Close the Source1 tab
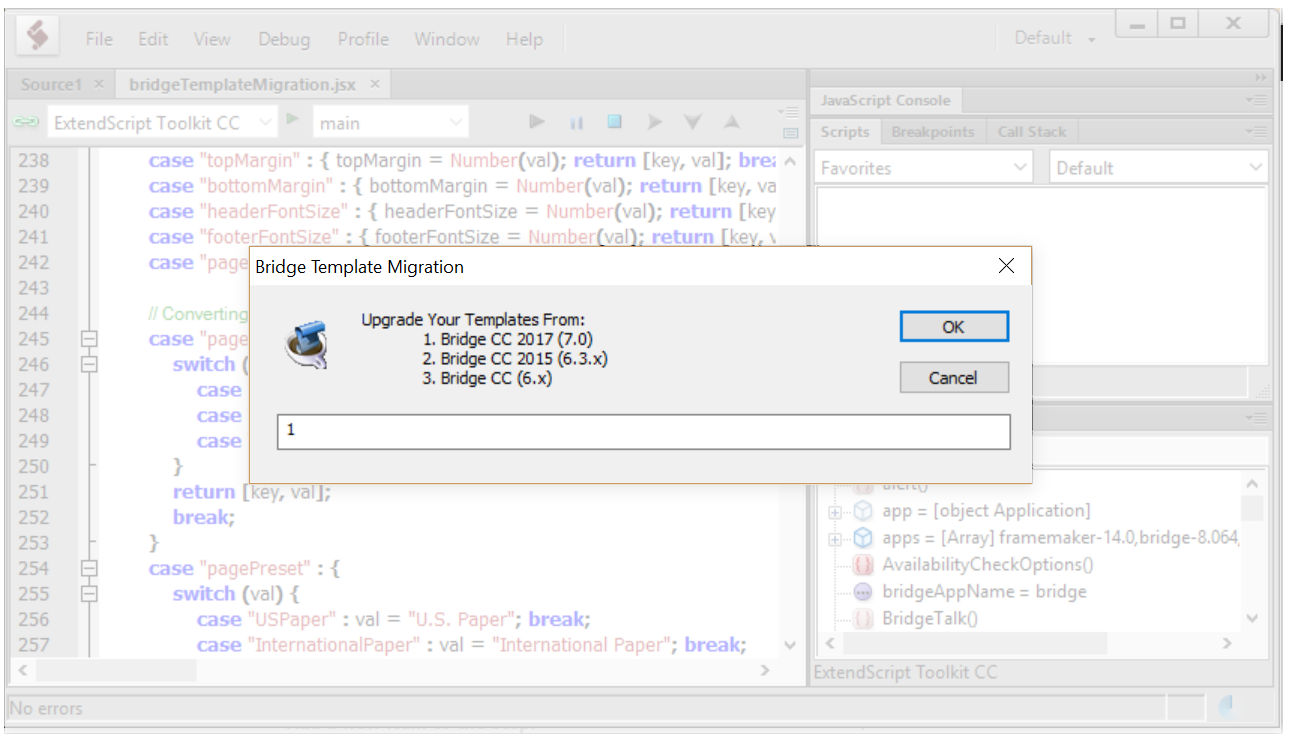 coord(99,85)
